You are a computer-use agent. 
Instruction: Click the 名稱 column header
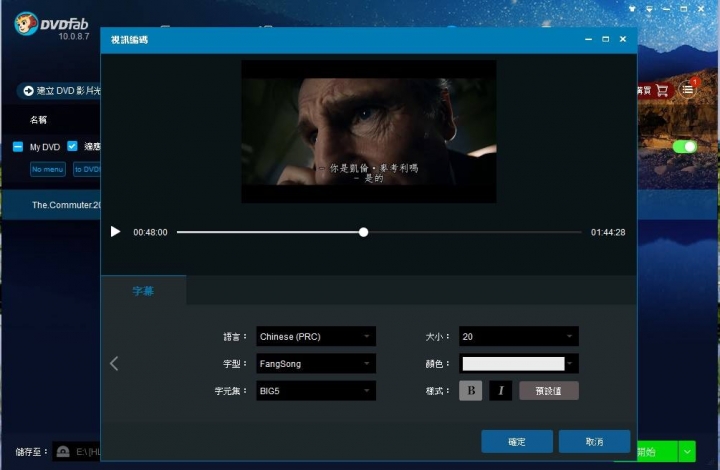[38, 120]
